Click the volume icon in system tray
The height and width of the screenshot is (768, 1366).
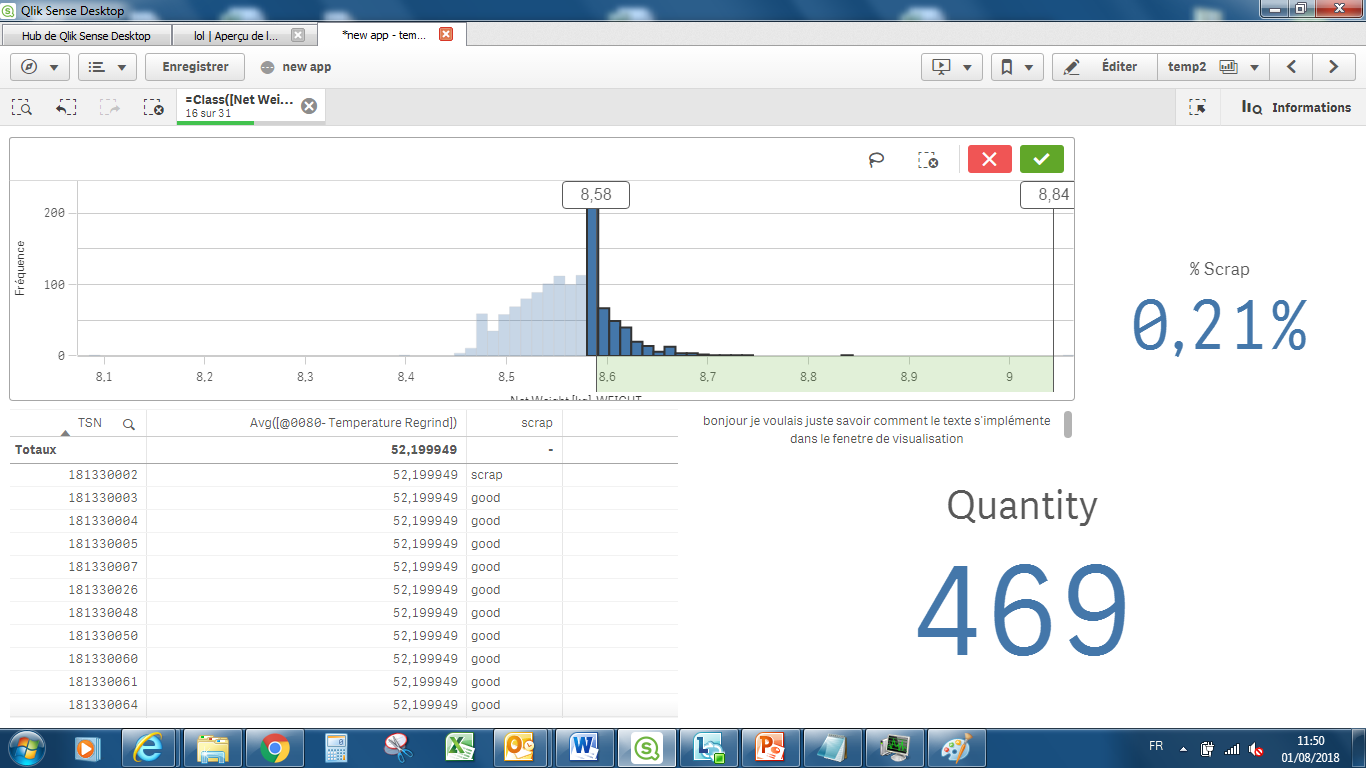pos(1256,748)
